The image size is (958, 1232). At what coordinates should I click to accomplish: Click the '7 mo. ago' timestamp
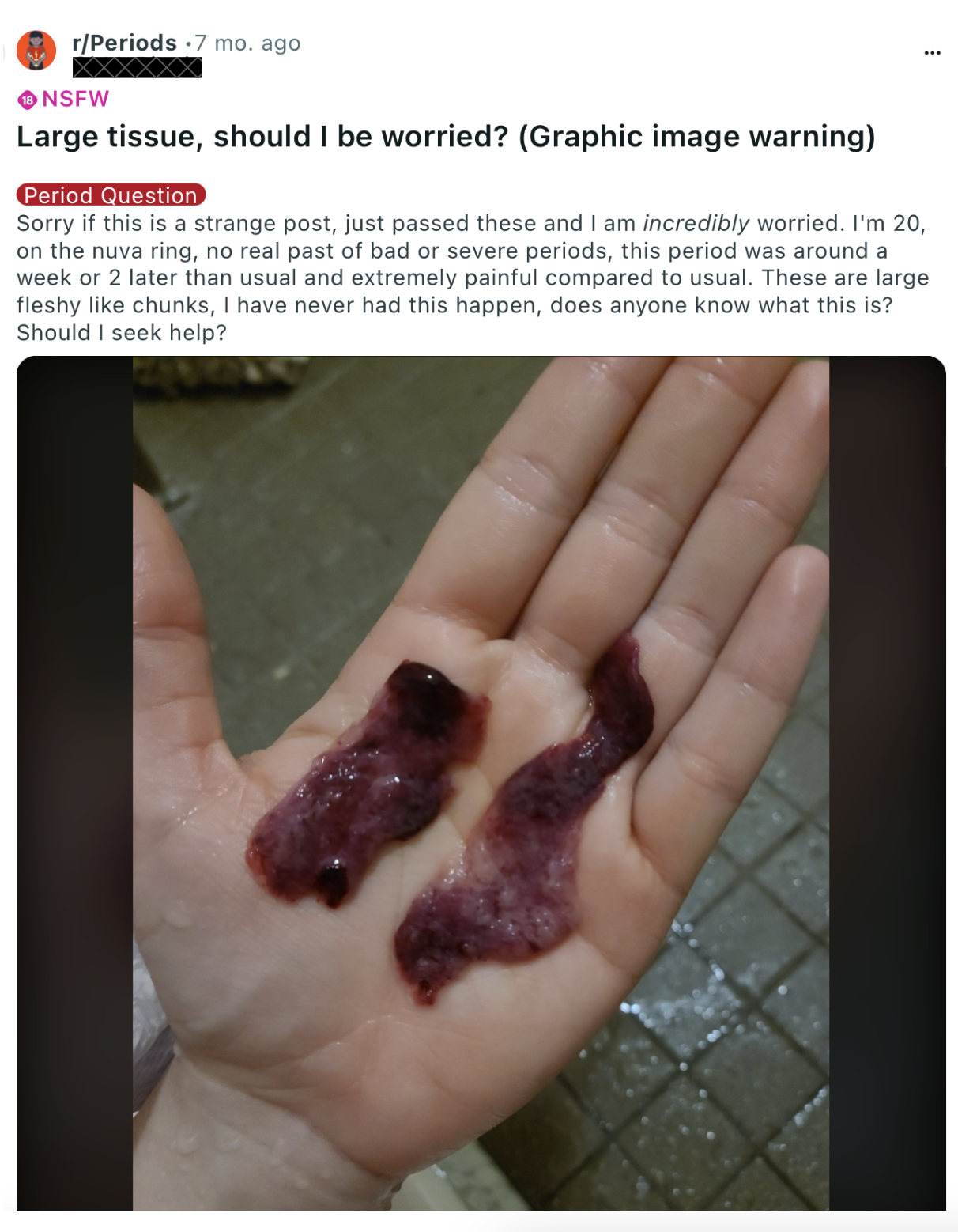click(248, 43)
